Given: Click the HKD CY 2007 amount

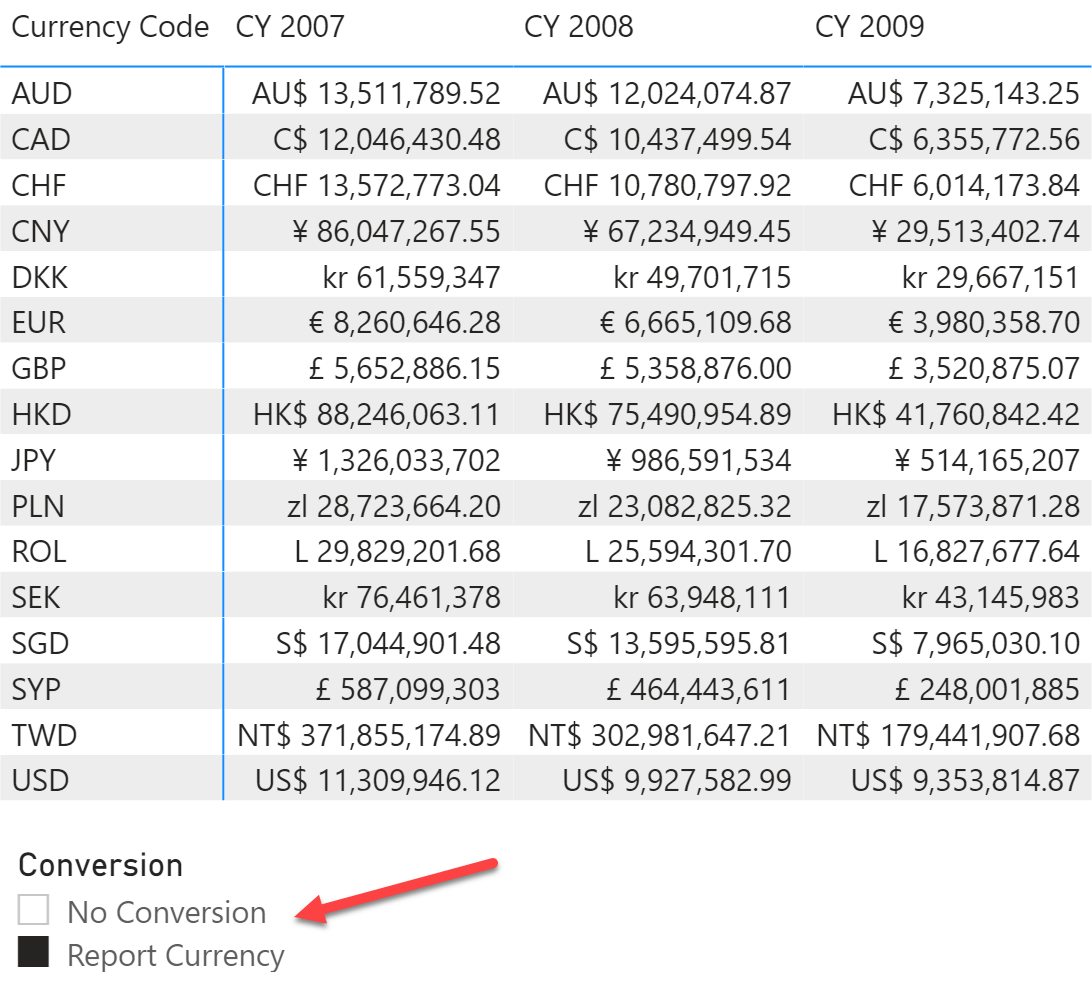Looking at the screenshot, I should 376,415.
